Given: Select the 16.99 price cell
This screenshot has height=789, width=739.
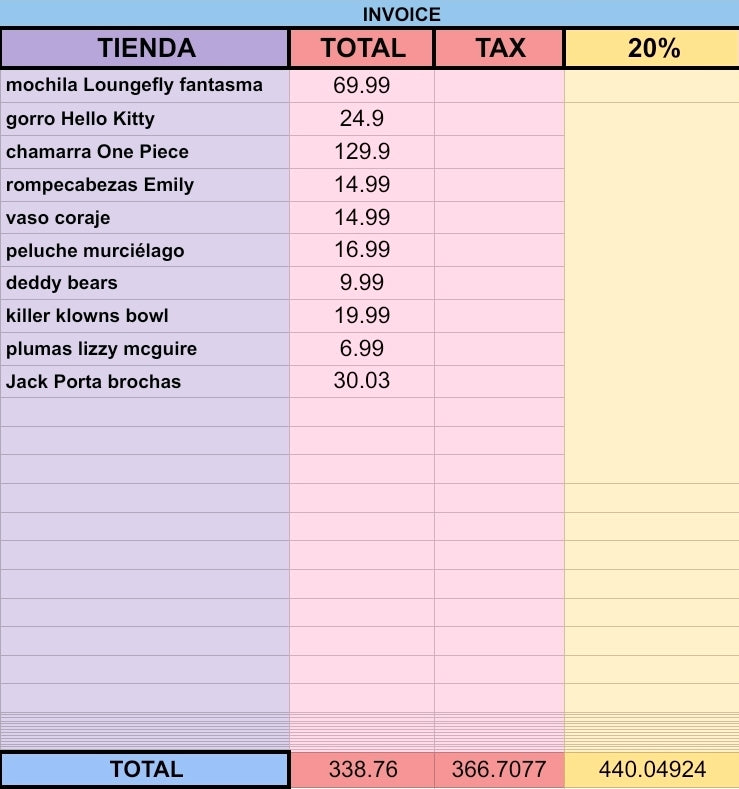Looking at the screenshot, I should coord(362,250).
